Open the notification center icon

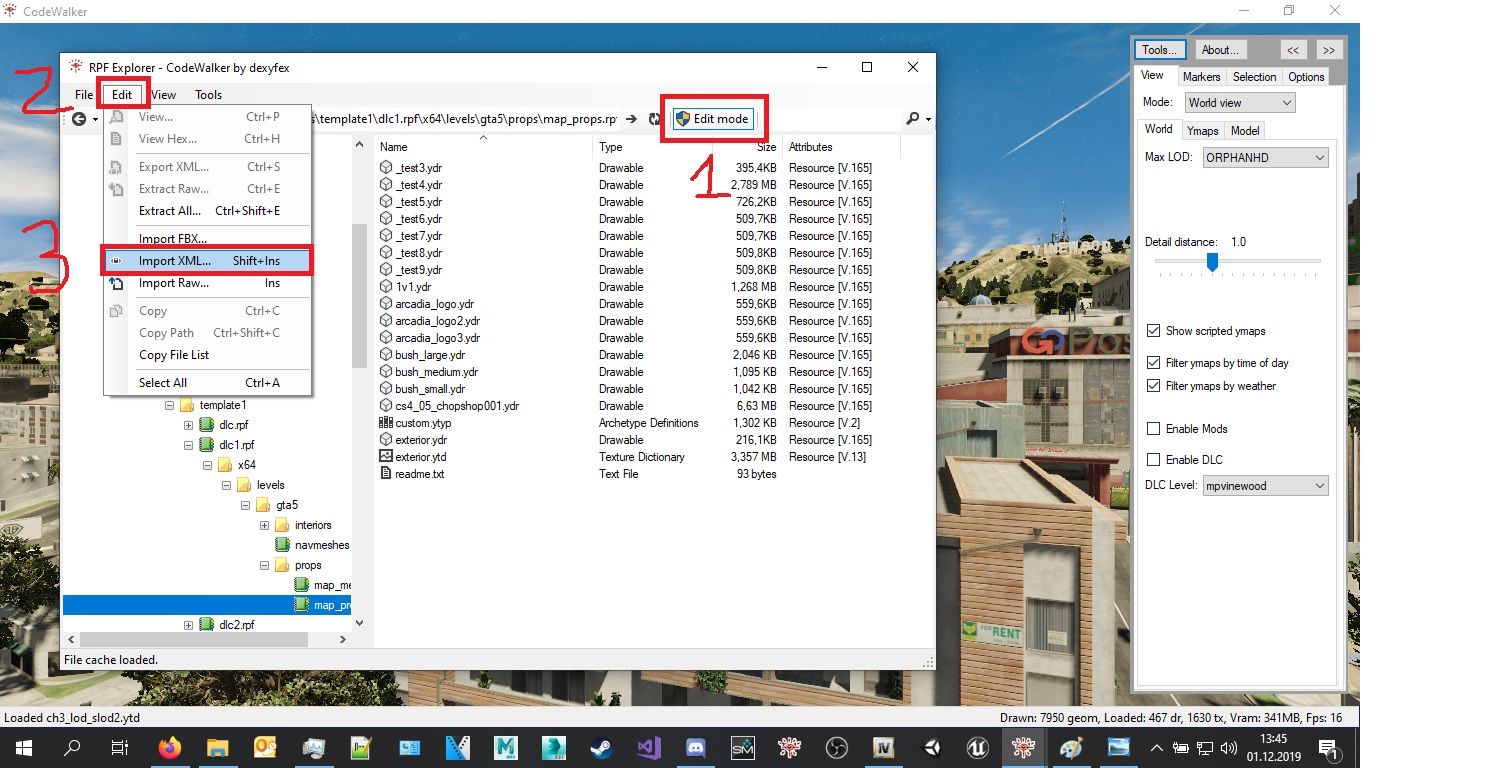click(x=1330, y=748)
